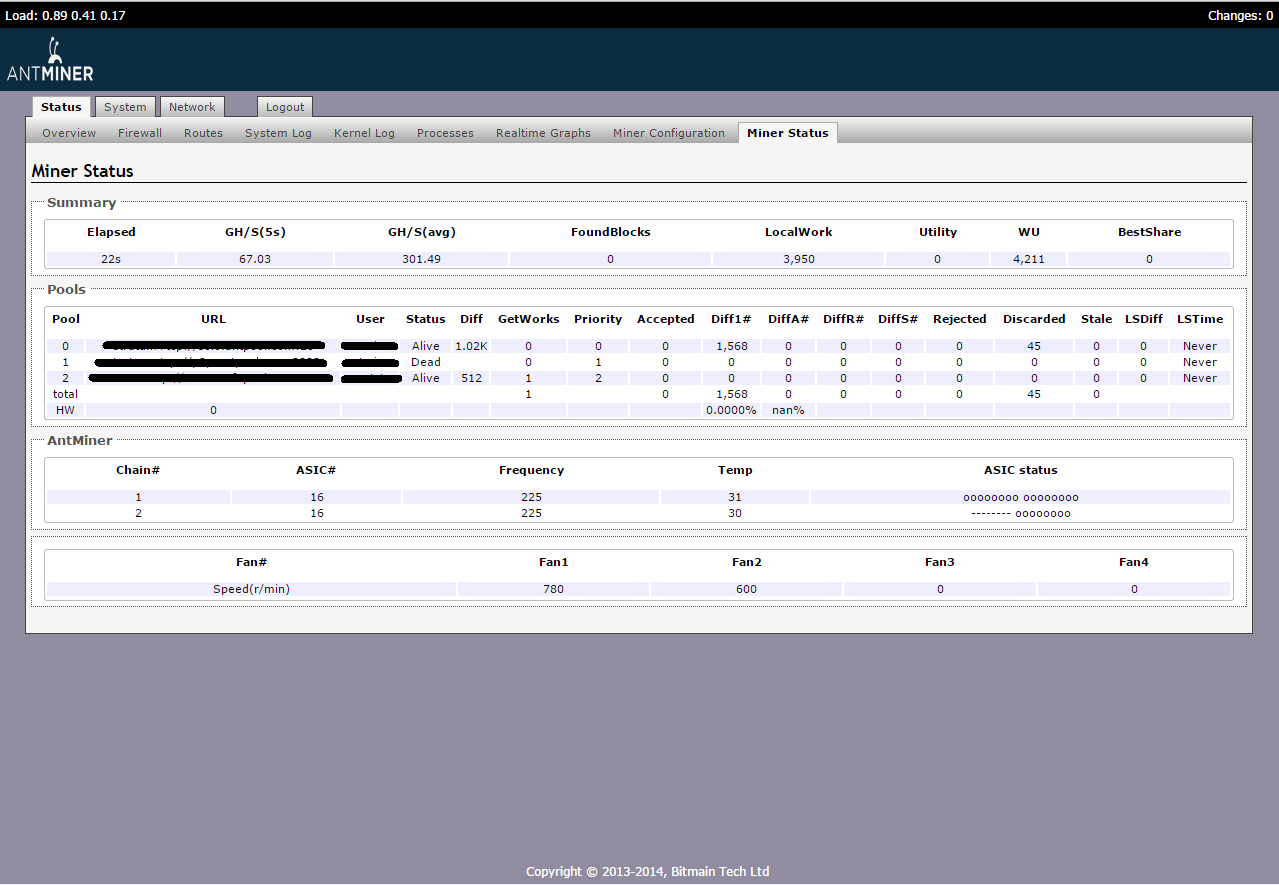This screenshot has height=885, width=1279.
Task: Click the 'Fan3' column header
Action: point(940,562)
